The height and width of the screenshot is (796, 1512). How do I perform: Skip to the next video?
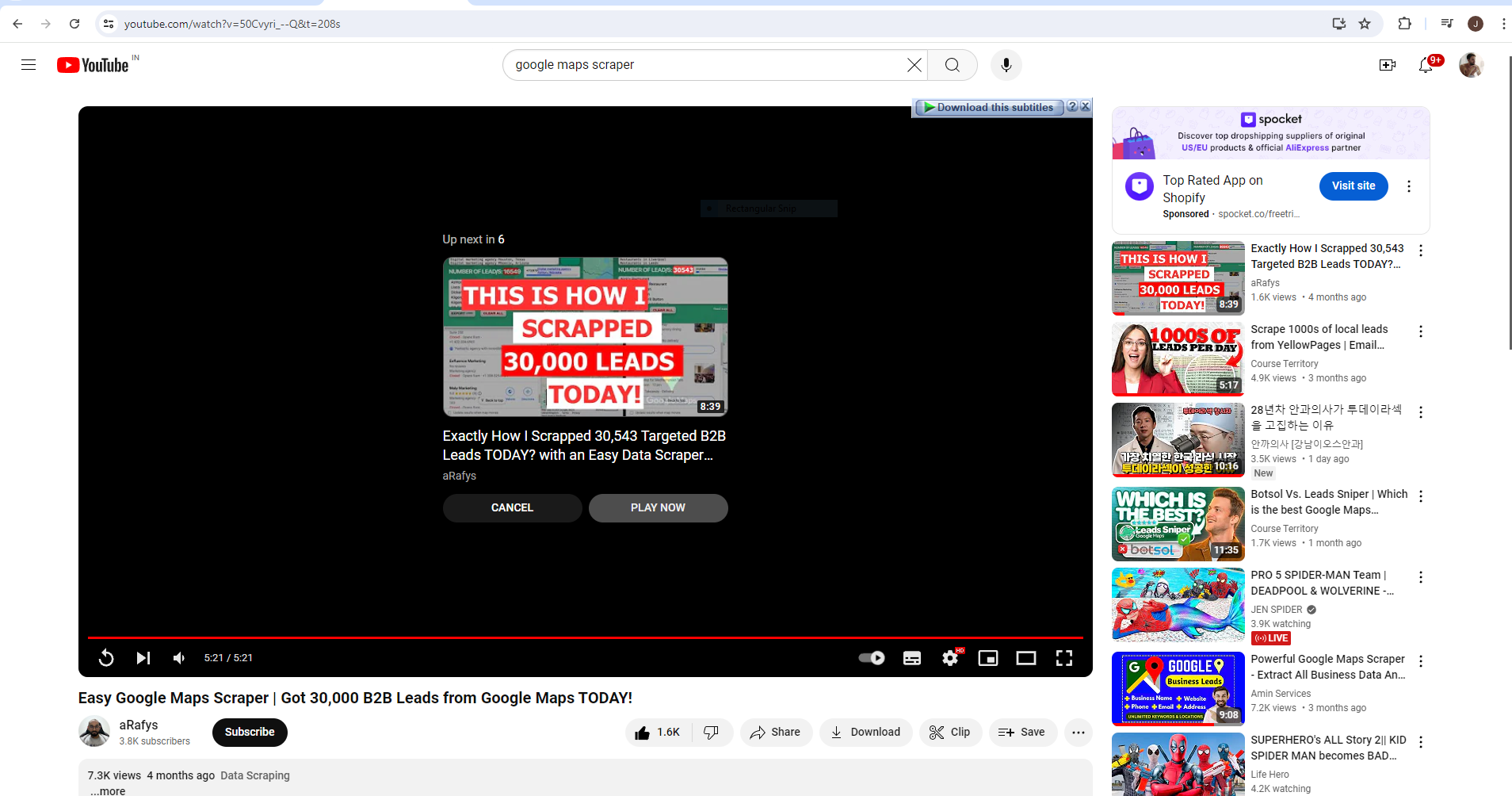(x=143, y=658)
